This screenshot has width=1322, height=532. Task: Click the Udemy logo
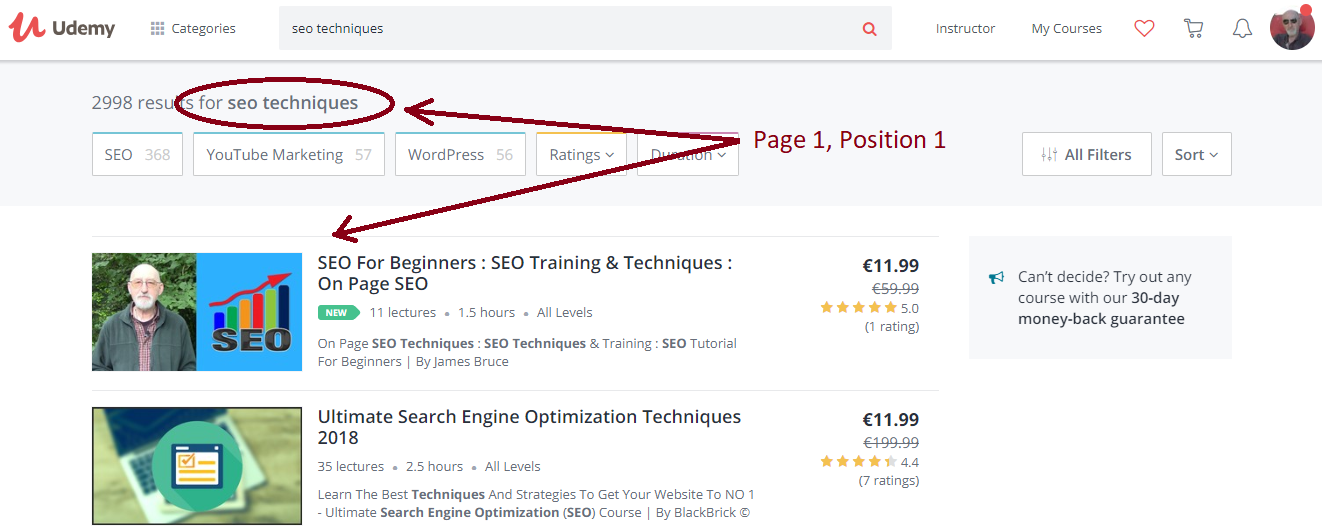pos(62,28)
